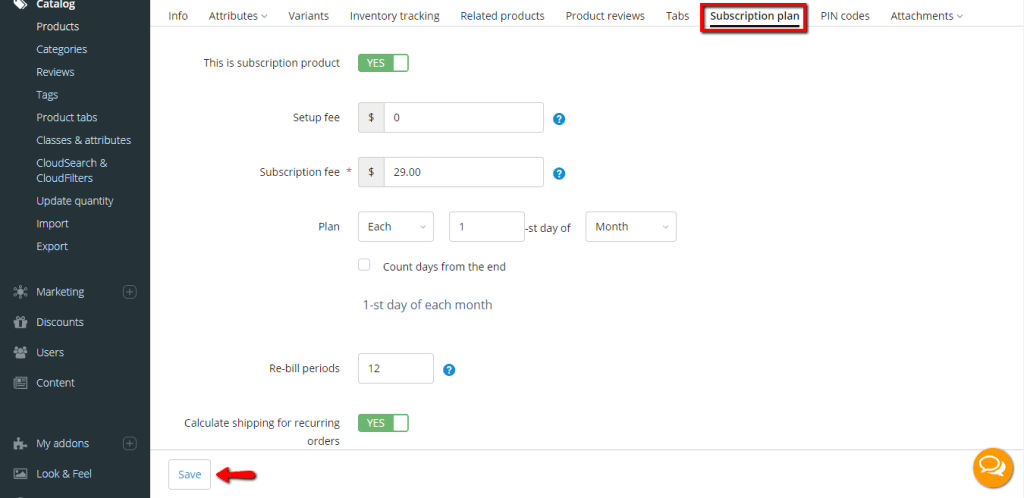
Task: Check 'Count days from the end' box
Action: [x=364, y=264]
